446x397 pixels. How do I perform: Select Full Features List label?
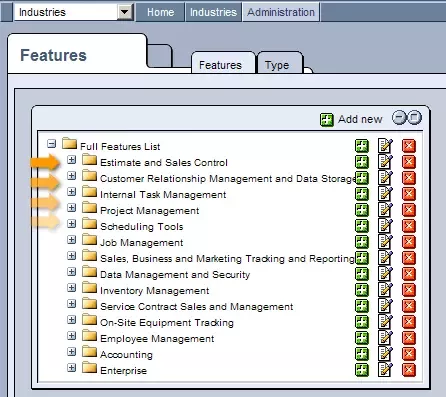click(120, 146)
